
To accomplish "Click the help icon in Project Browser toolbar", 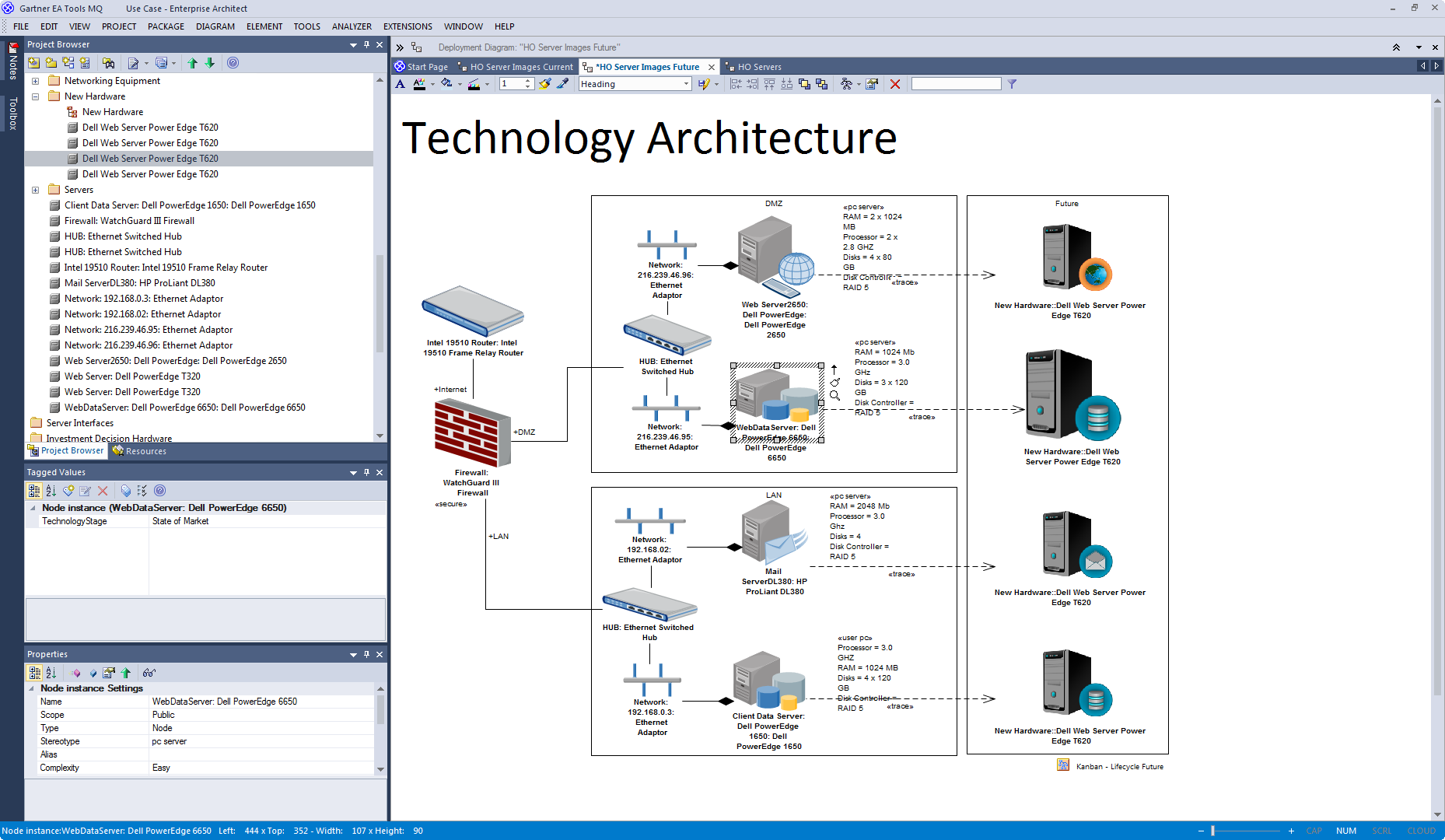I will point(233,63).
